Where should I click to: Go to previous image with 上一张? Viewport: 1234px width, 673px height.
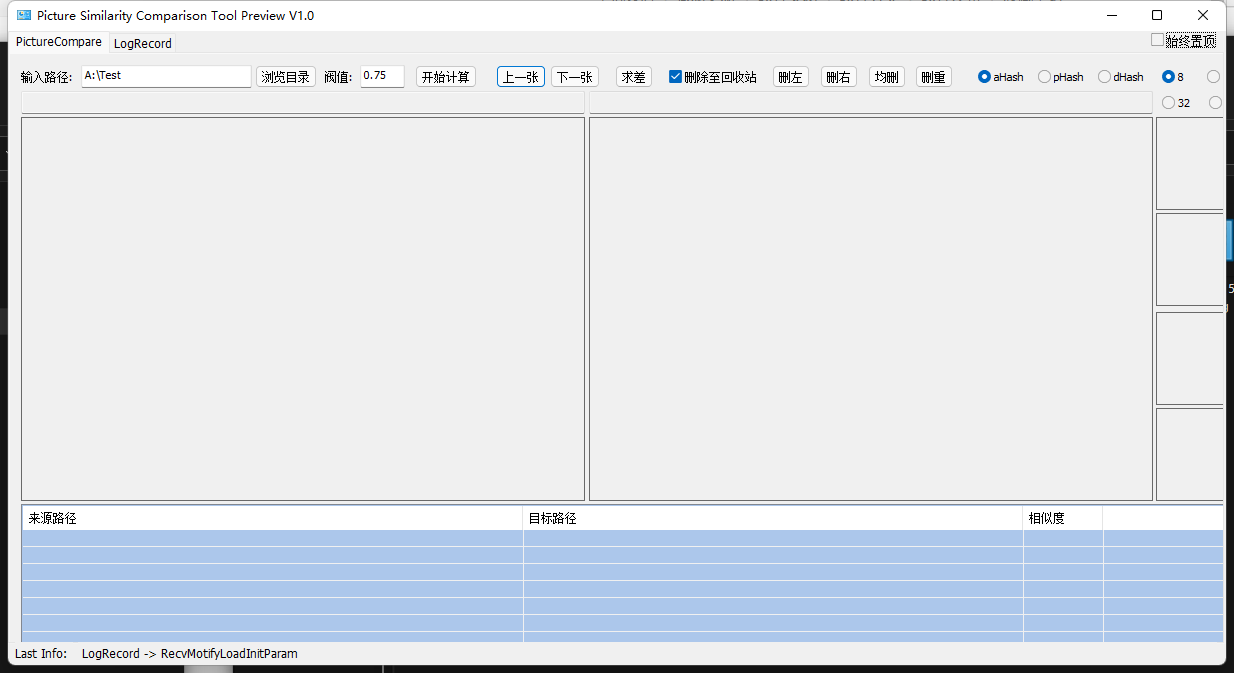click(520, 77)
